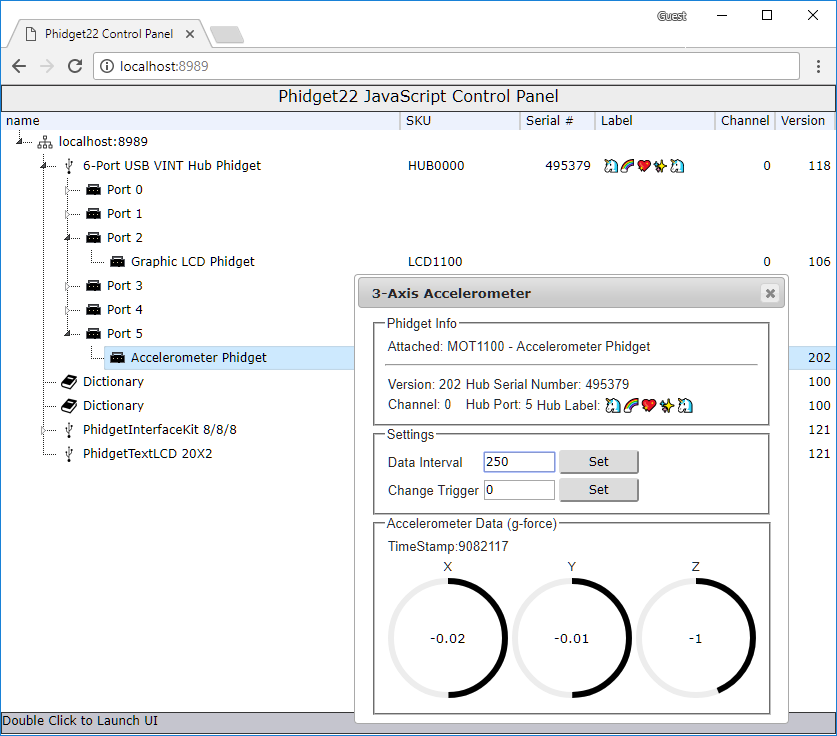This screenshot has height=736, width=837.
Task: Collapse the Port 5 node
Action: click(68, 334)
